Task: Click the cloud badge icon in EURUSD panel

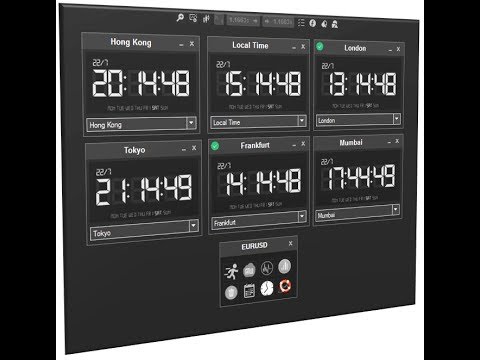Action: (x=249, y=270)
